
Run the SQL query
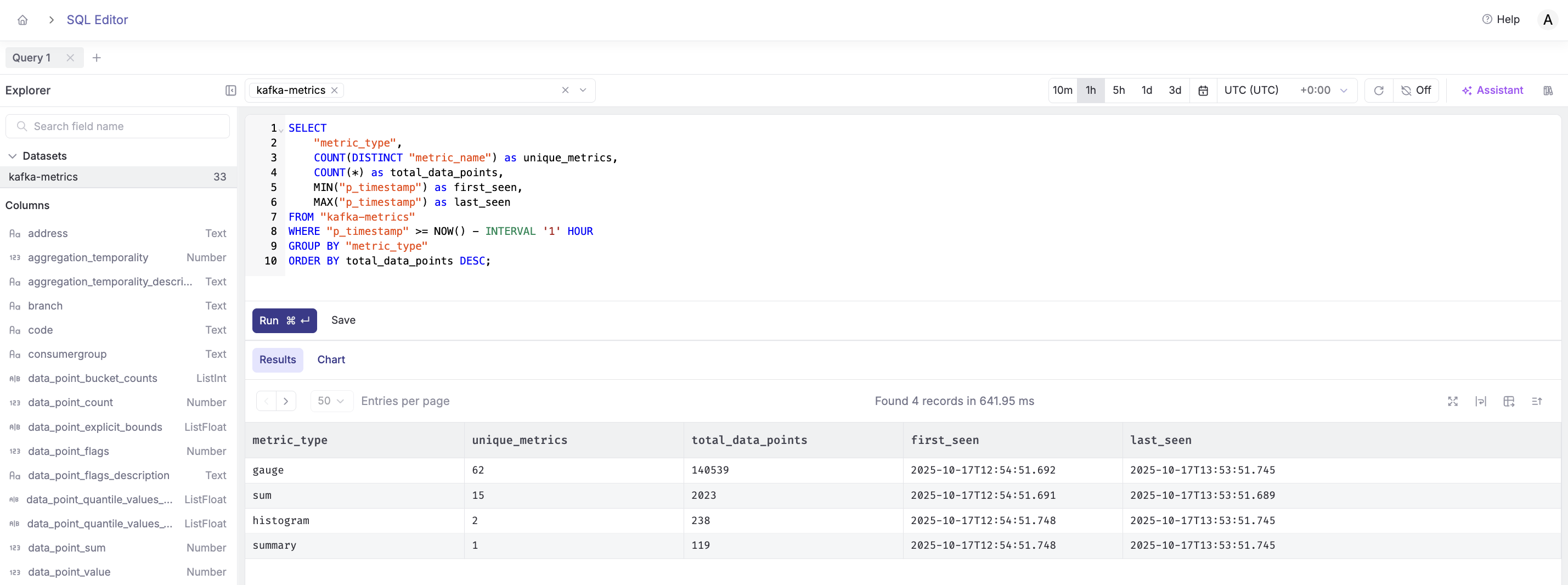pyautogui.click(x=284, y=321)
